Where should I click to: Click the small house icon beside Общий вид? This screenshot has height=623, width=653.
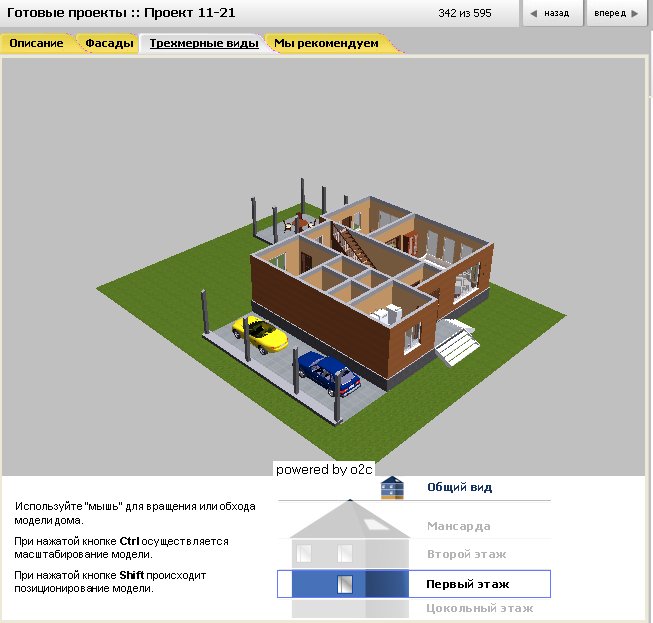(x=392, y=488)
